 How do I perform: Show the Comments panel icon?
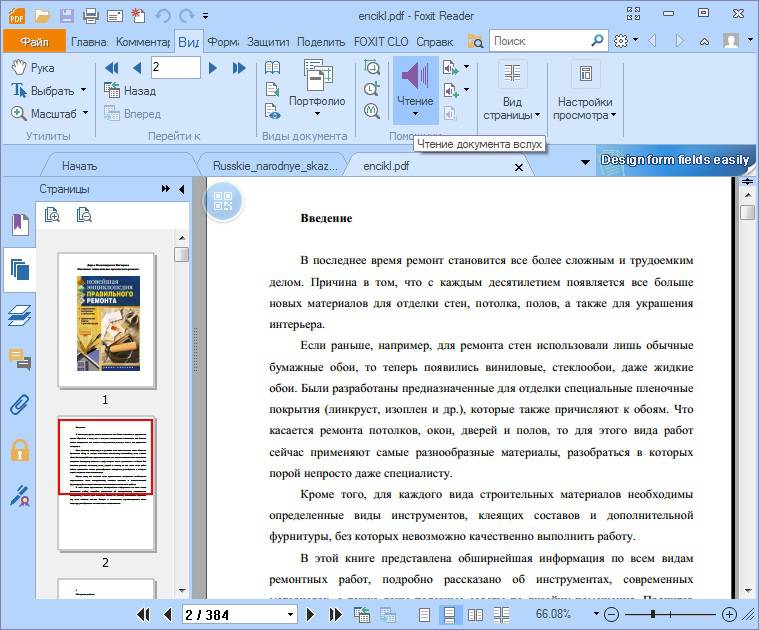click(x=18, y=359)
